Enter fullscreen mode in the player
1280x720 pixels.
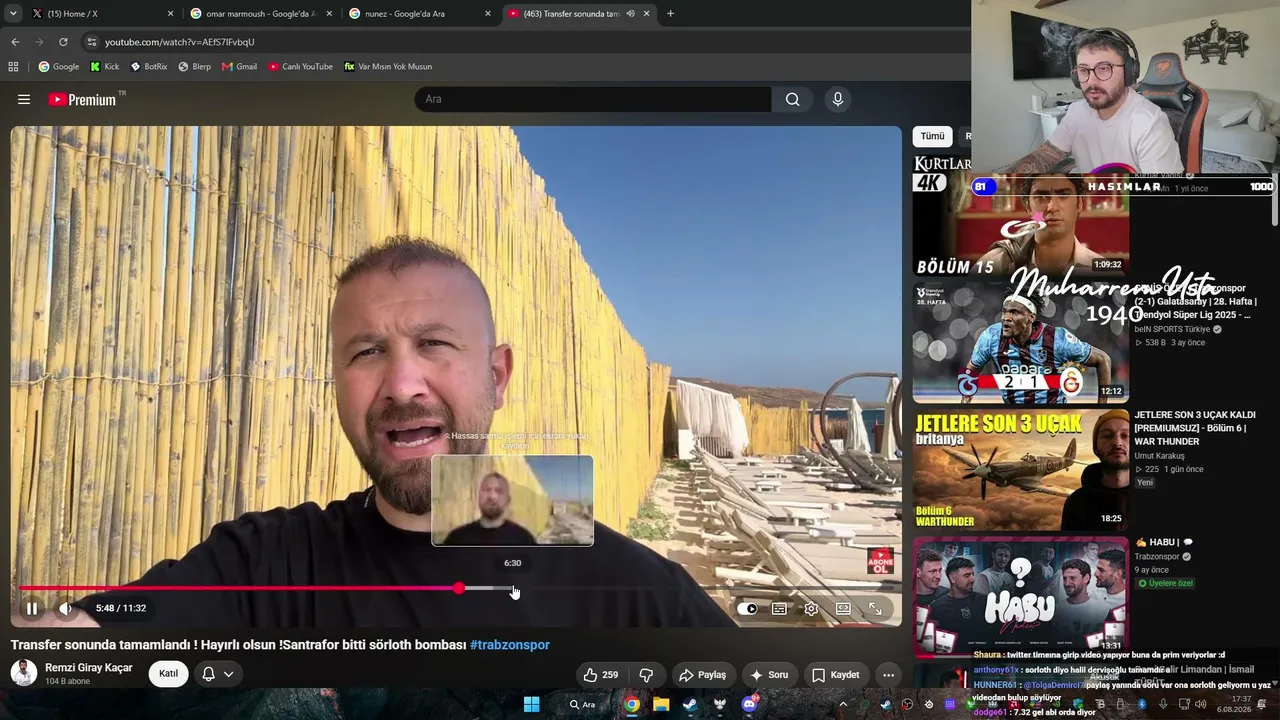point(875,608)
